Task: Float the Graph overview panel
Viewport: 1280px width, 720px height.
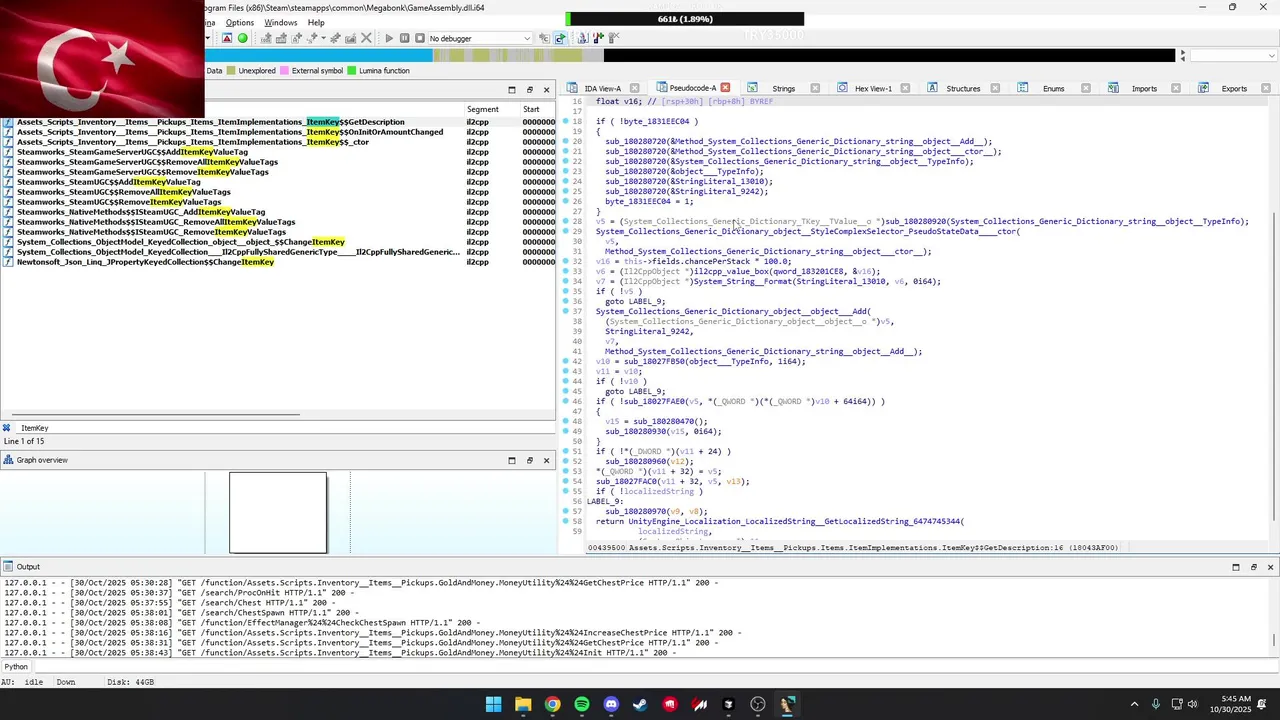Action: (x=529, y=460)
